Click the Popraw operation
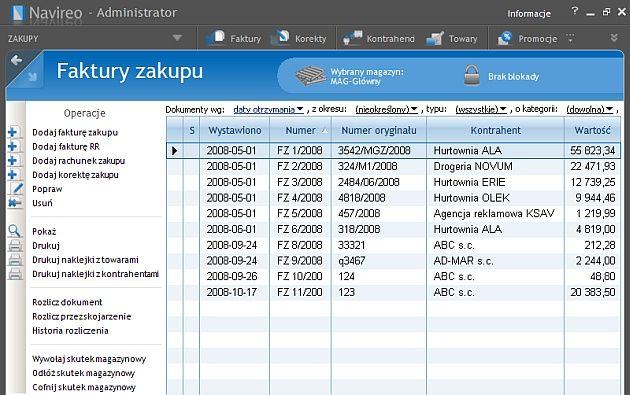This screenshot has width=630, height=395. tap(47, 189)
